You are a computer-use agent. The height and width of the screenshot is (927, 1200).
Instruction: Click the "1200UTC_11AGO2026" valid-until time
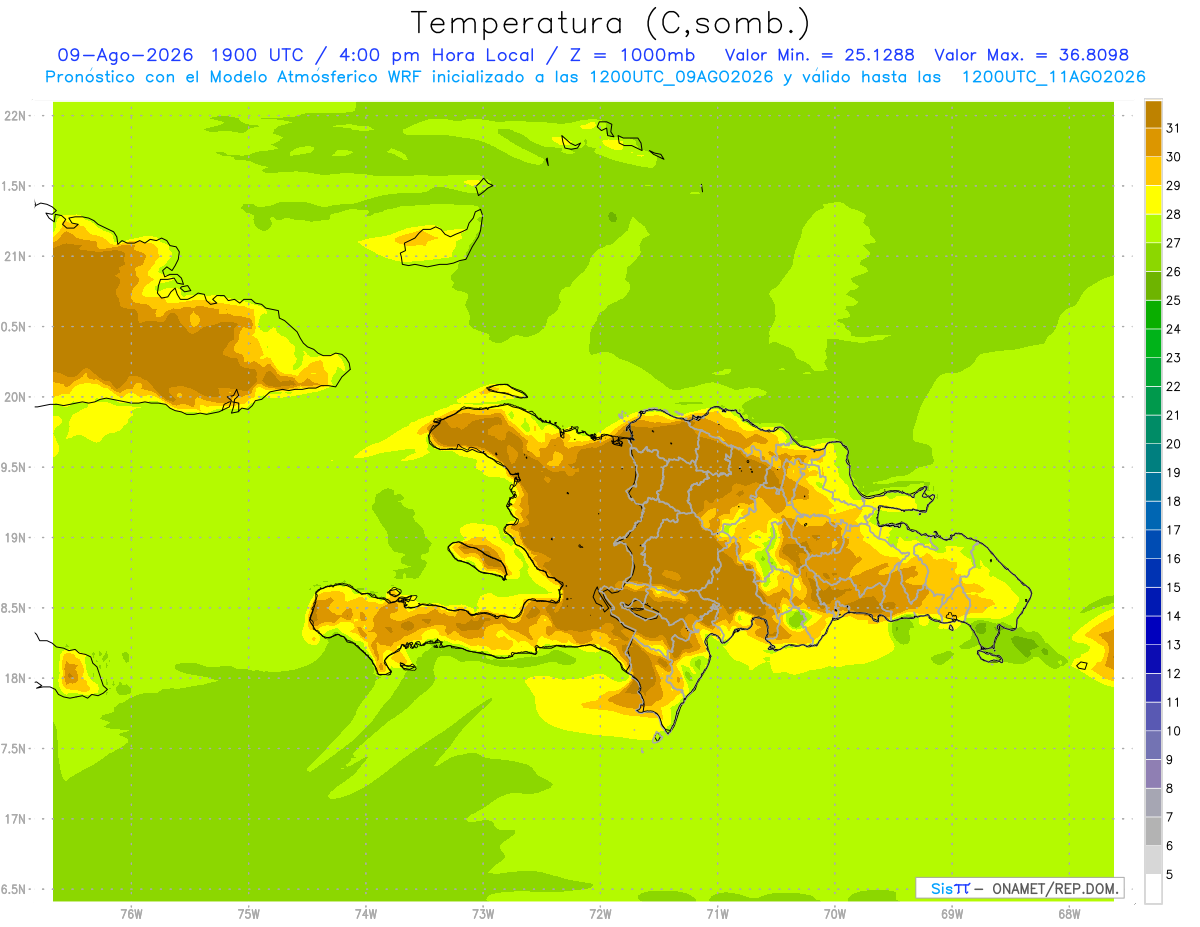click(1053, 77)
